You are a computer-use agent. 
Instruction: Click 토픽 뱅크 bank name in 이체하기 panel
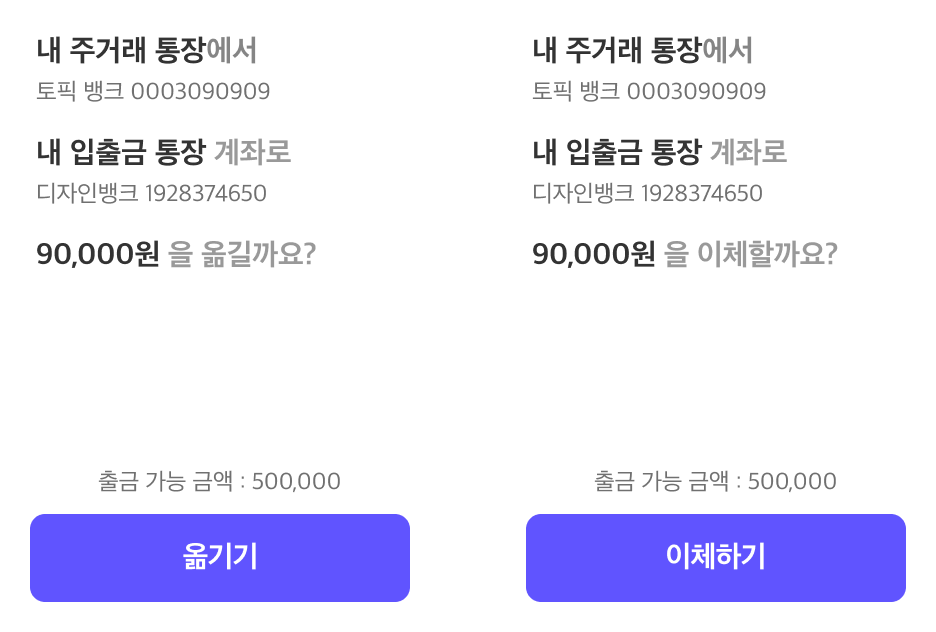(576, 91)
